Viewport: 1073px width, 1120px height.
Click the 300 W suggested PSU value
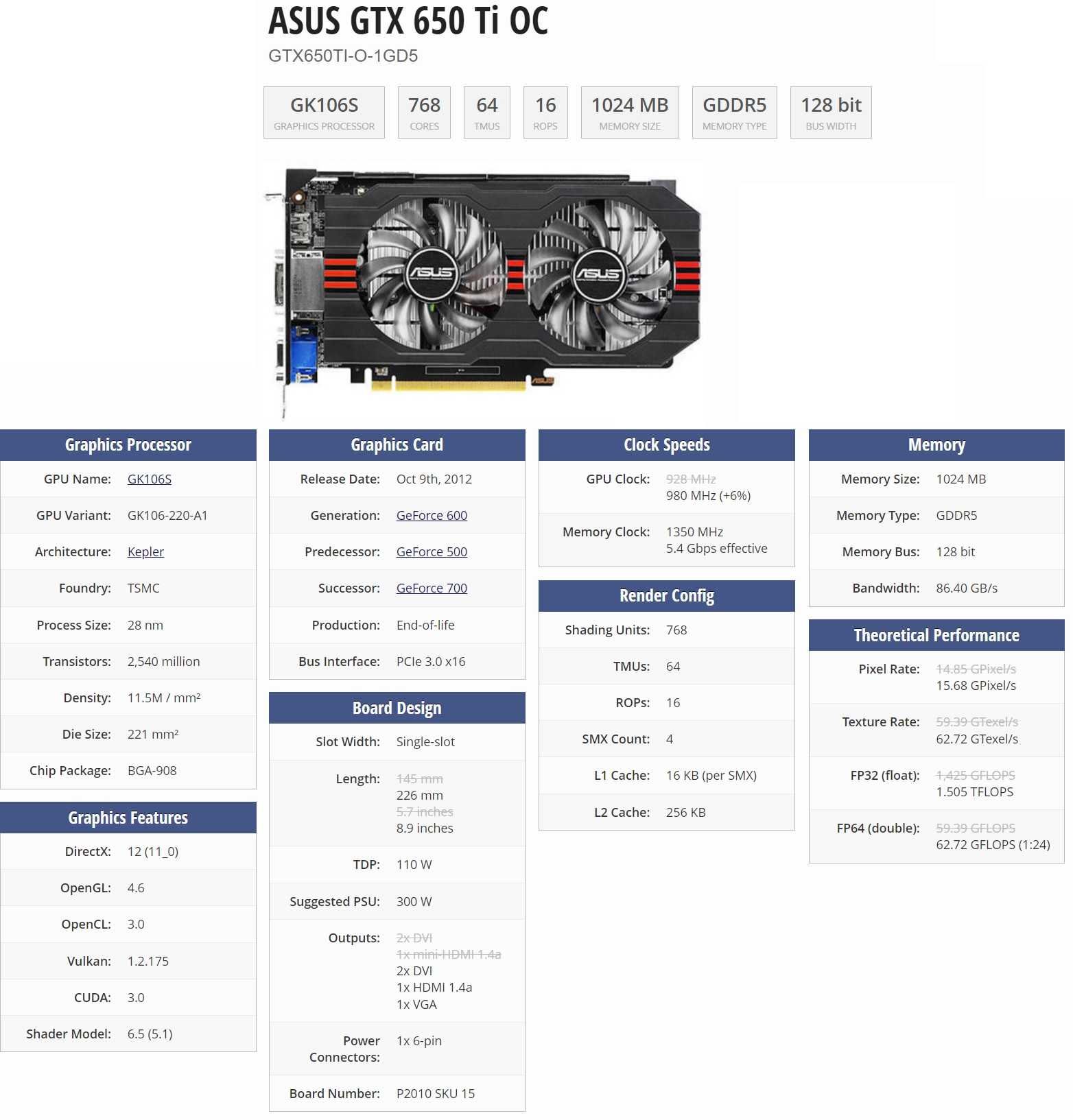414,901
